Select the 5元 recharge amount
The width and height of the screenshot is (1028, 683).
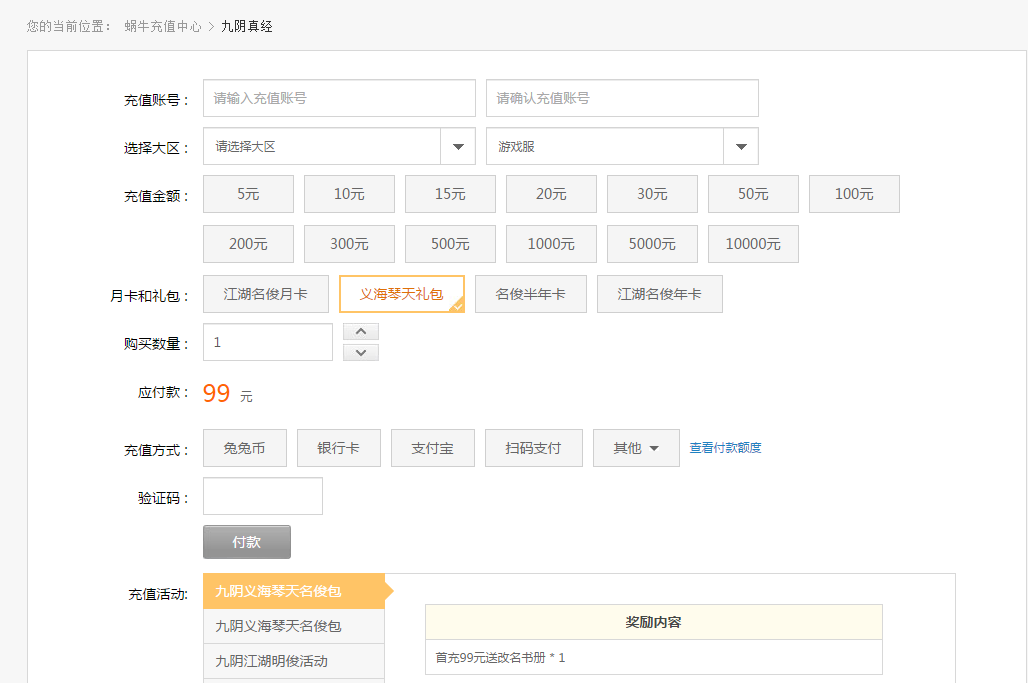[248, 194]
